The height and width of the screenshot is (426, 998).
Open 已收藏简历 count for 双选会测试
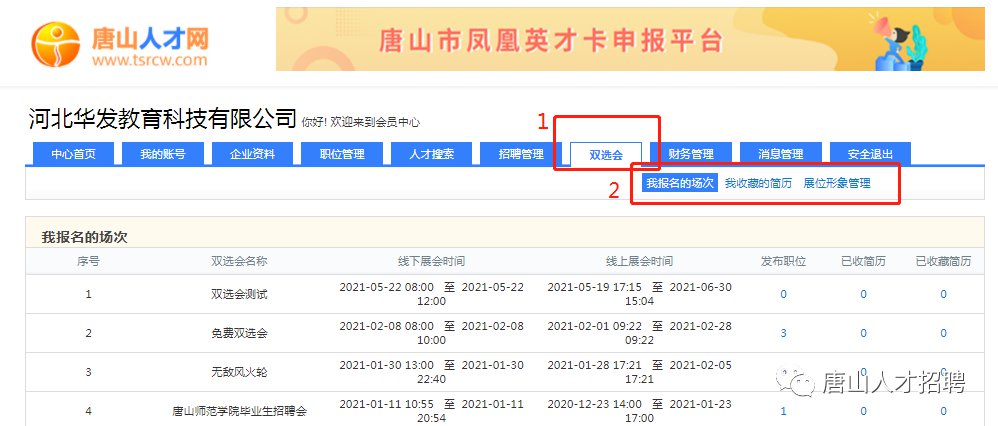click(x=943, y=294)
